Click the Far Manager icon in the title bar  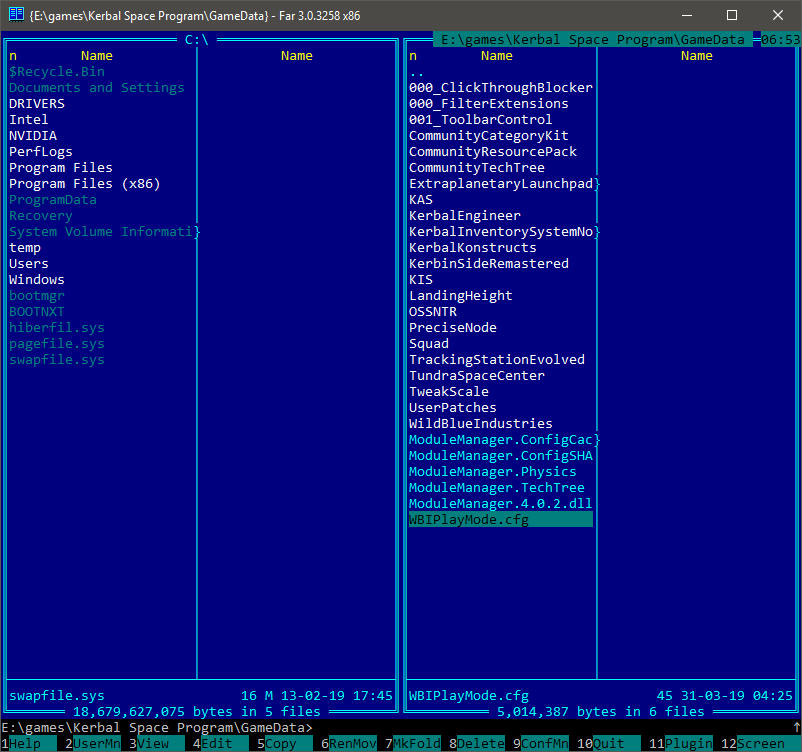point(16,15)
